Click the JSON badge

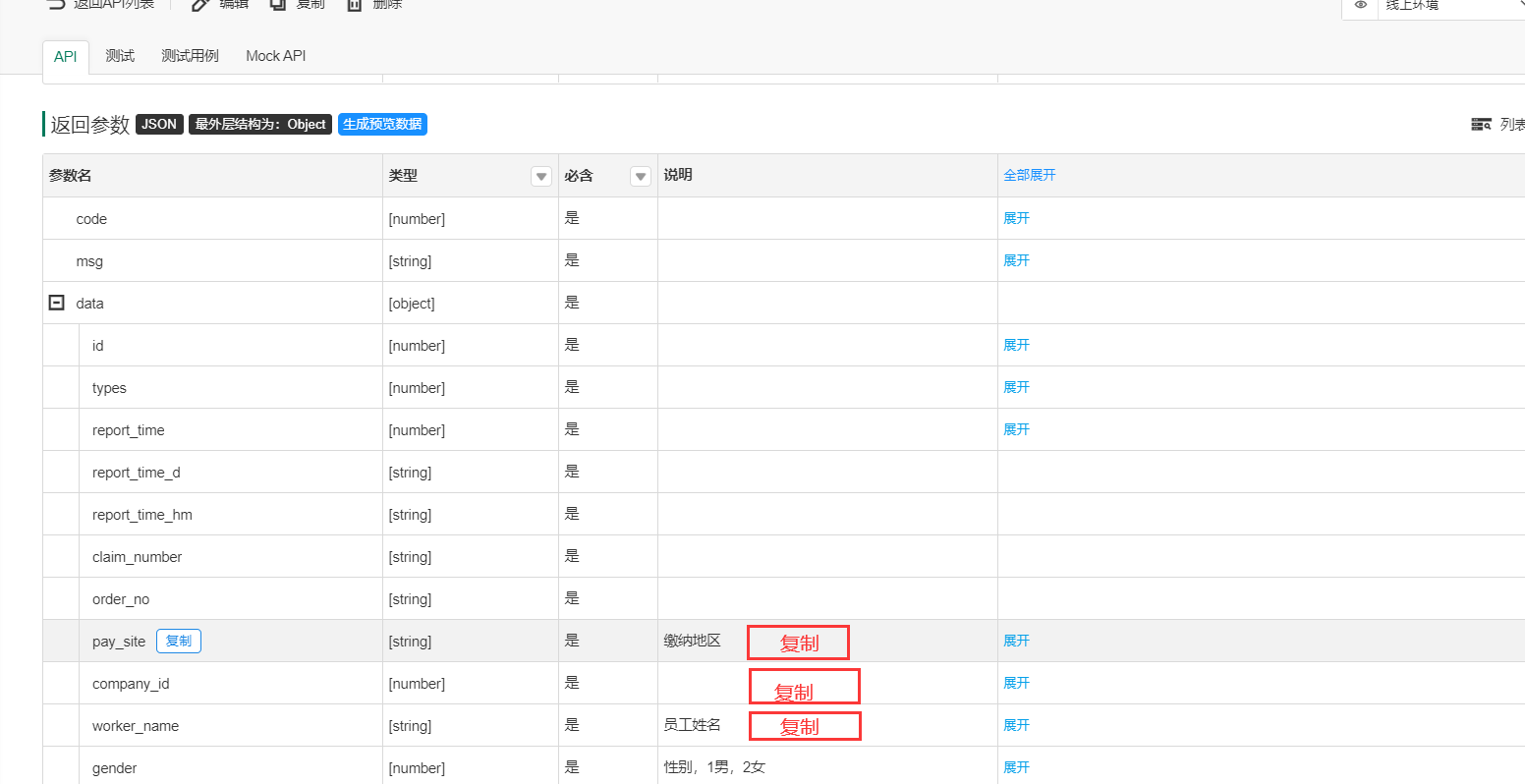159,124
